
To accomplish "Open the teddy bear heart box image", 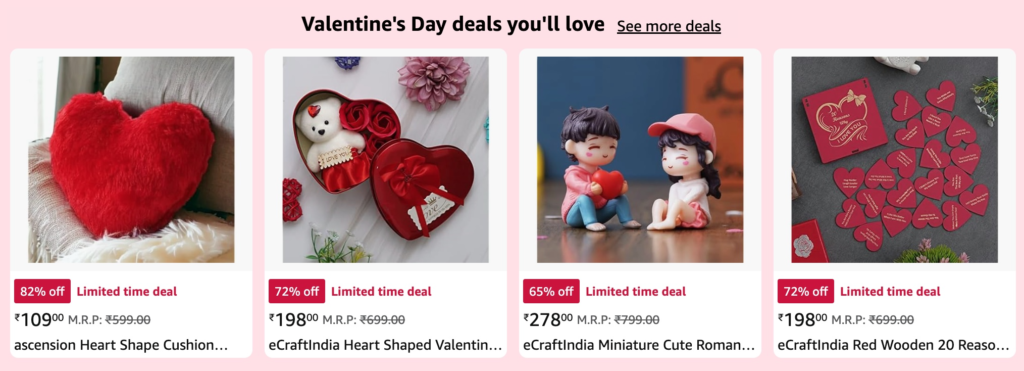I will coord(385,159).
